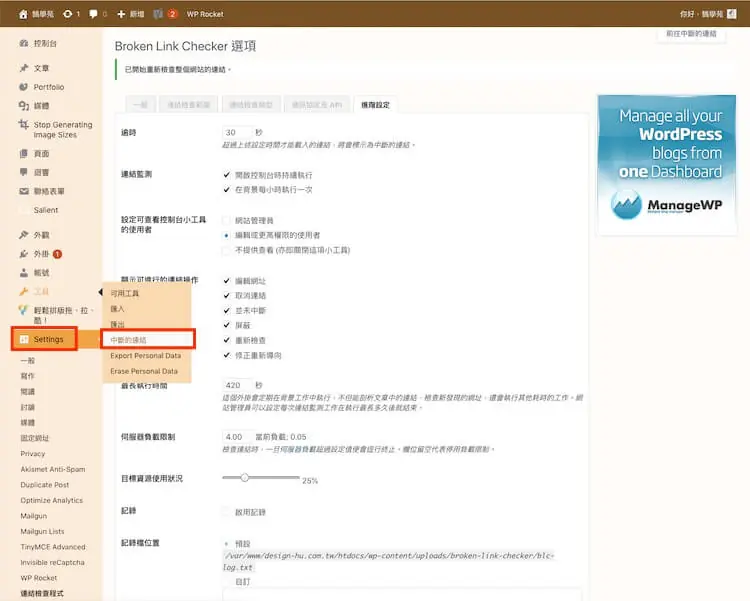Choose 匯入 in the flyout menu

click(x=117, y=309)
